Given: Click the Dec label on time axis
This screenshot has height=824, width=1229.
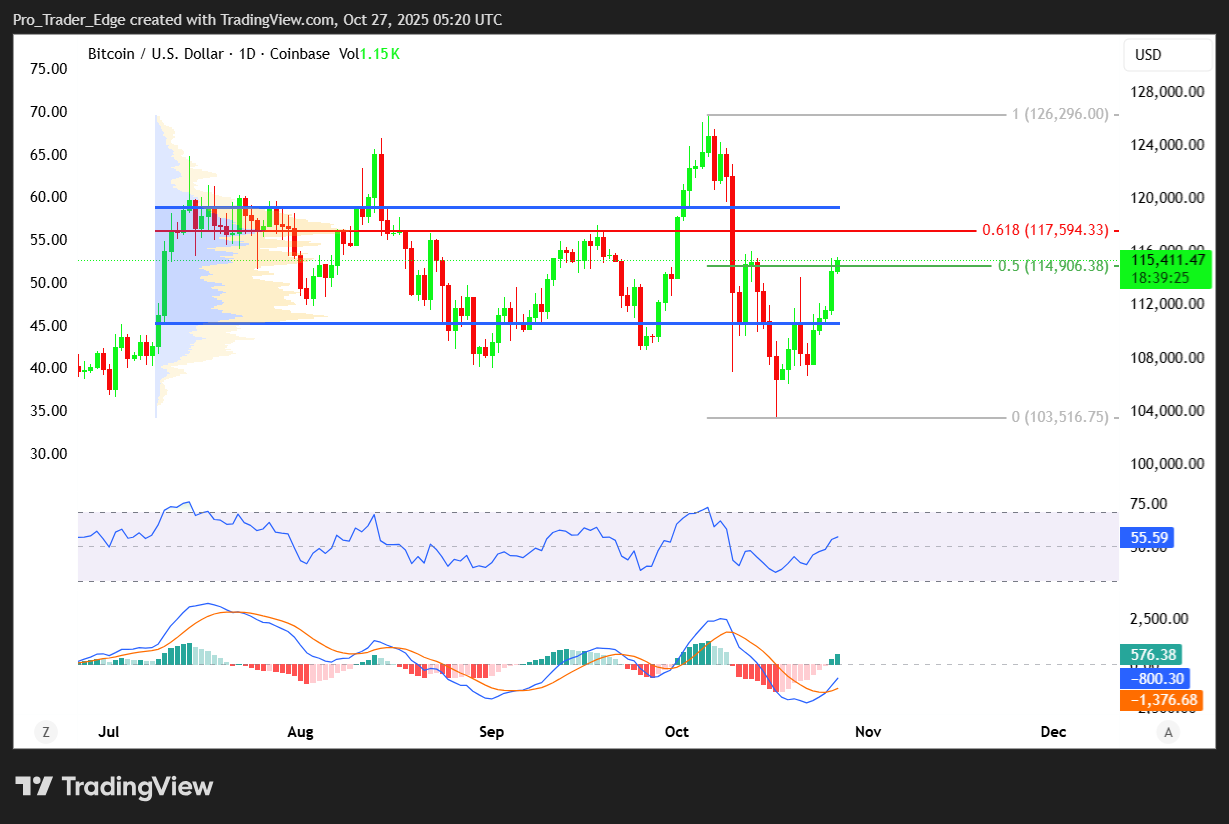Looking at the screenshot, I should (1053, 732).
